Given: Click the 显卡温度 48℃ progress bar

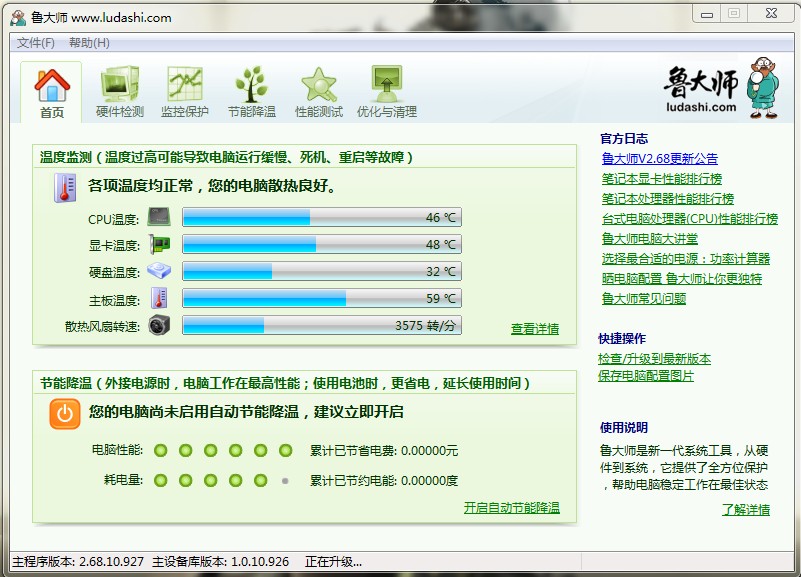Looking at the screenshot, I should pos(322,244).
